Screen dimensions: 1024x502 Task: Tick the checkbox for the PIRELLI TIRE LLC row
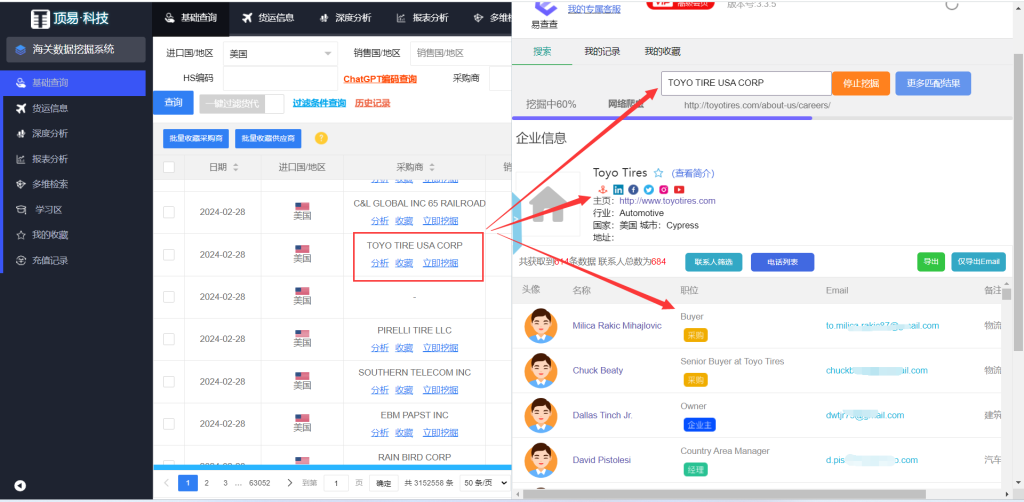point(169,337)
